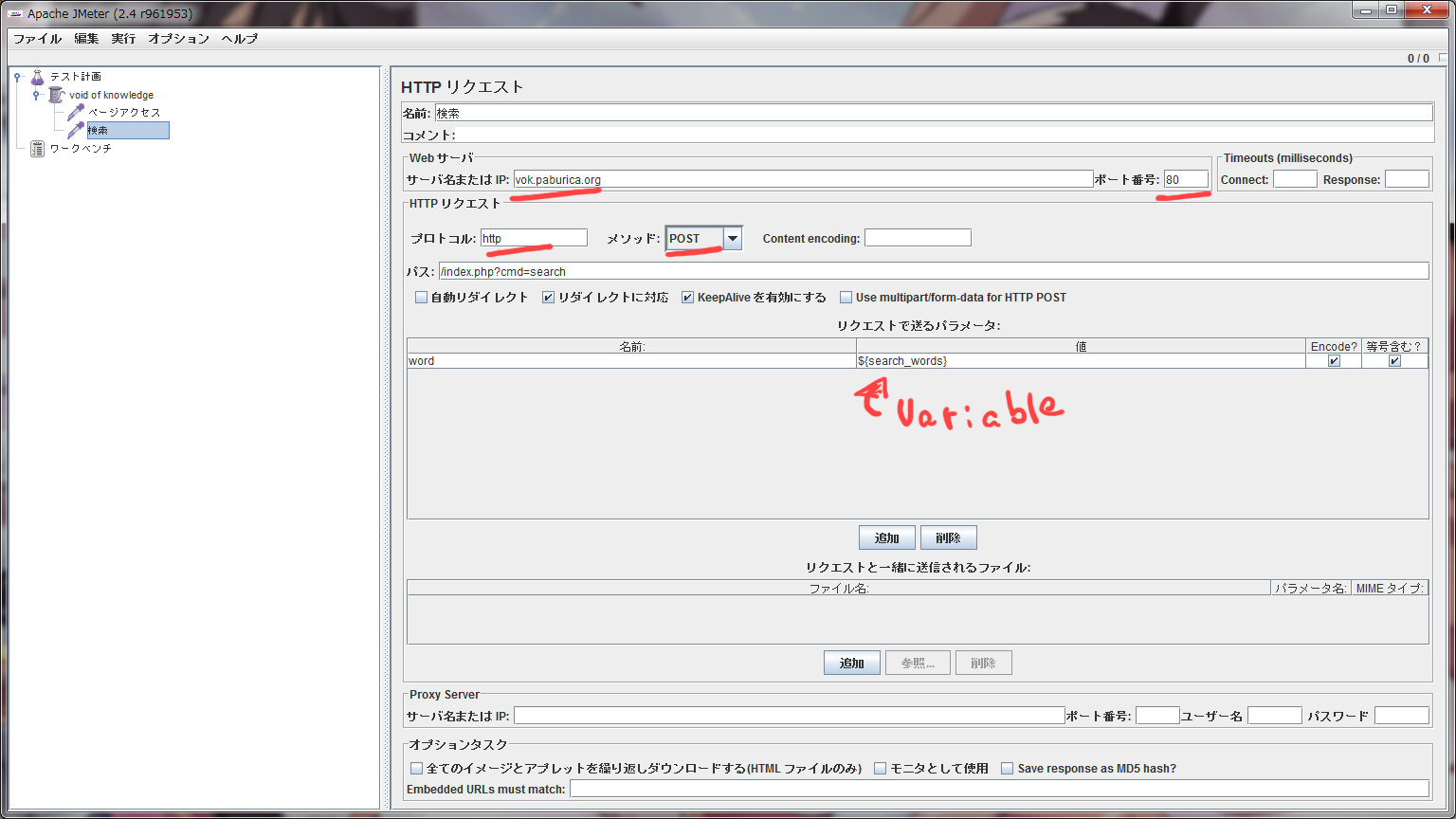Click the value cell ${search_words}
The image size is (1456, 819).
point(1081,361)
